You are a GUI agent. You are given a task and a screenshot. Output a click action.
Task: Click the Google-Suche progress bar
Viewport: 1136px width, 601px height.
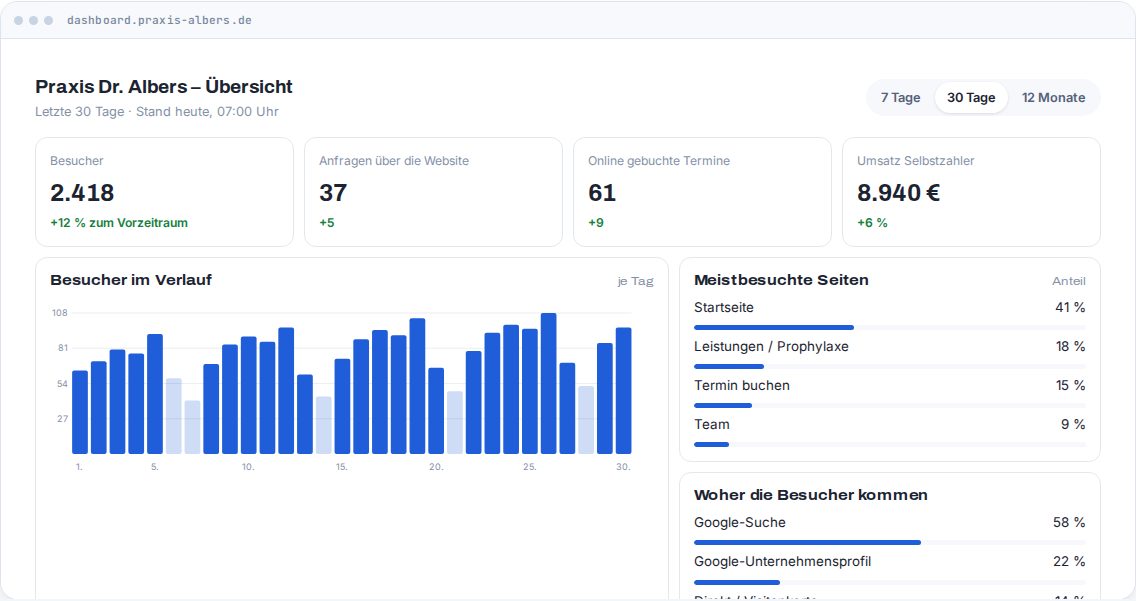(890, 542)
